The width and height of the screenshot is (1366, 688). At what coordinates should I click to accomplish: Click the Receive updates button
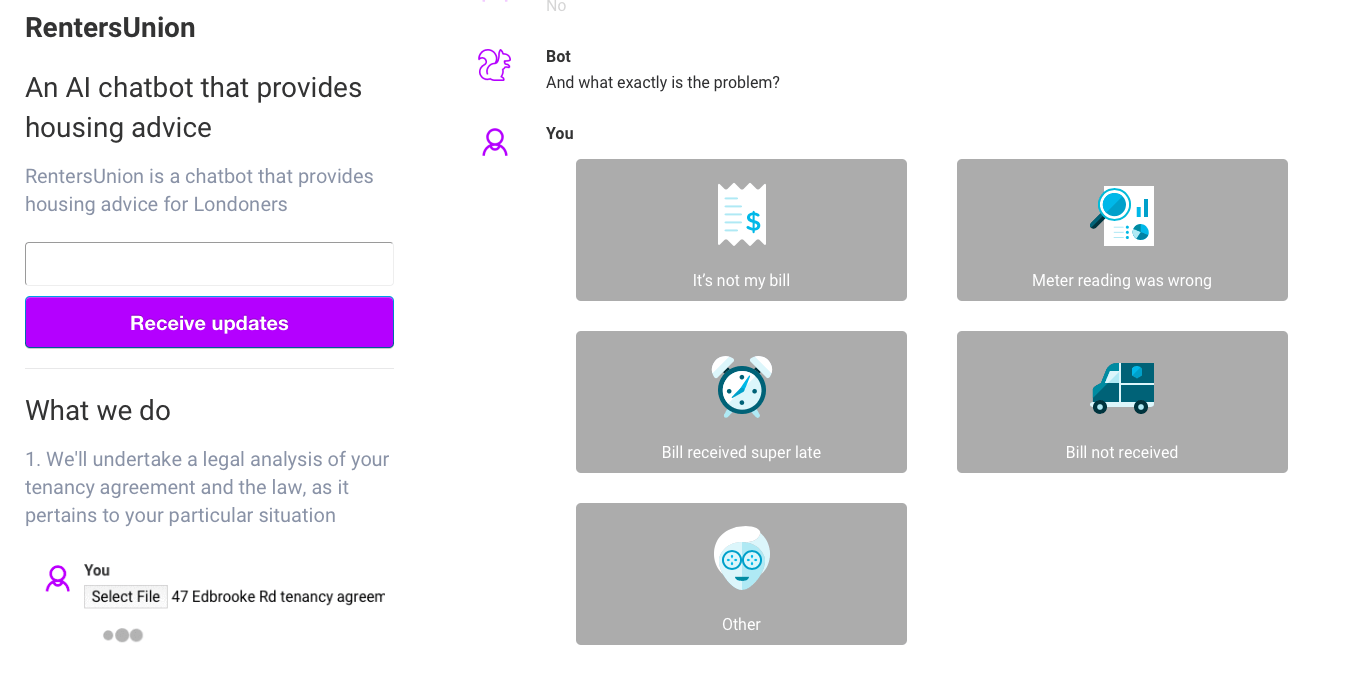(209, 322)
